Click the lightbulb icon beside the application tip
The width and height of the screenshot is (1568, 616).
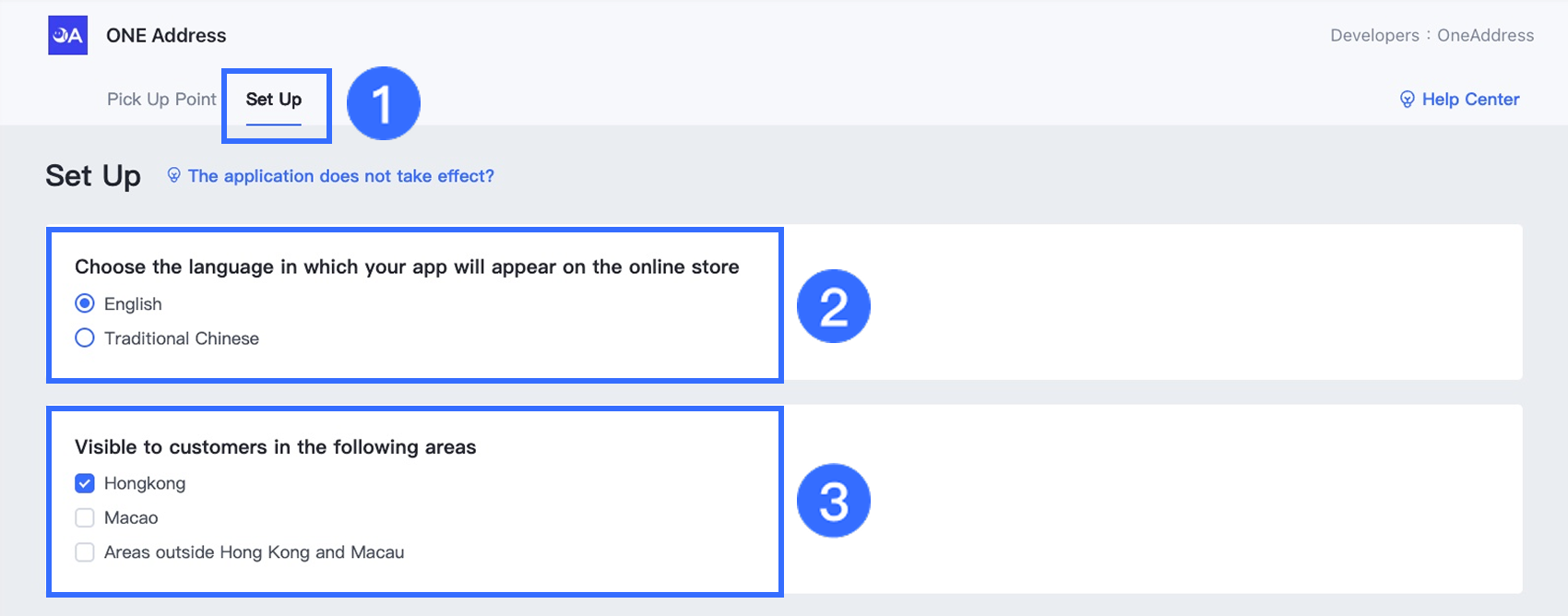[x=173, y=175]
